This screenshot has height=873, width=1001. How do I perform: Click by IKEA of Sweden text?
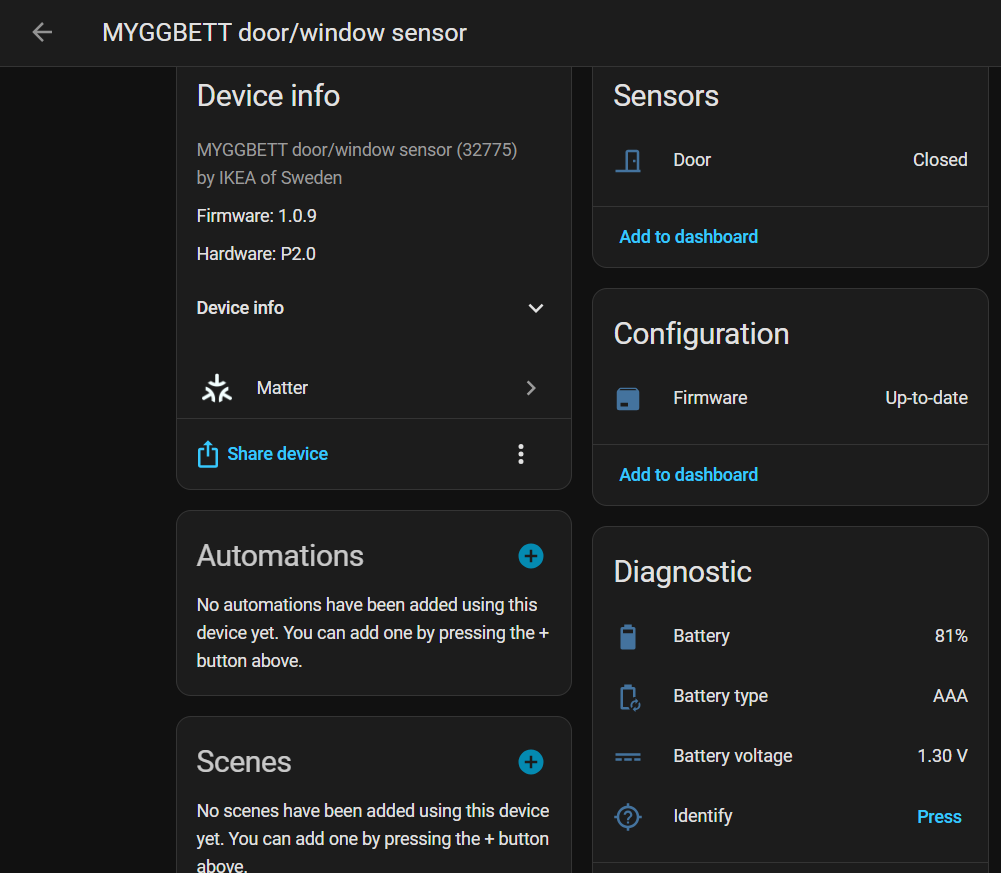(x=269, y=178)
